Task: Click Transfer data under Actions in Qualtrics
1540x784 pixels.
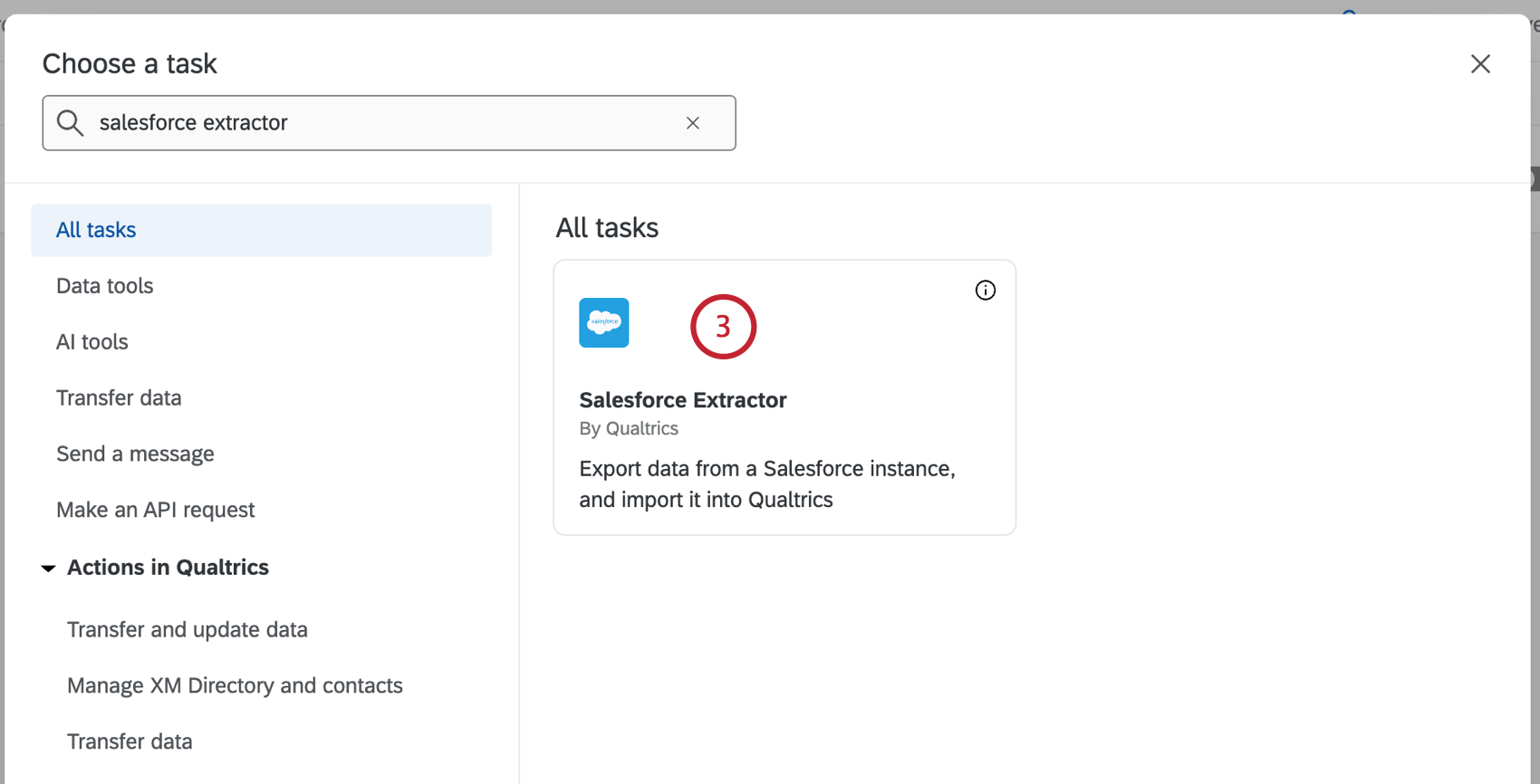Action: click(x=130, y=742)
